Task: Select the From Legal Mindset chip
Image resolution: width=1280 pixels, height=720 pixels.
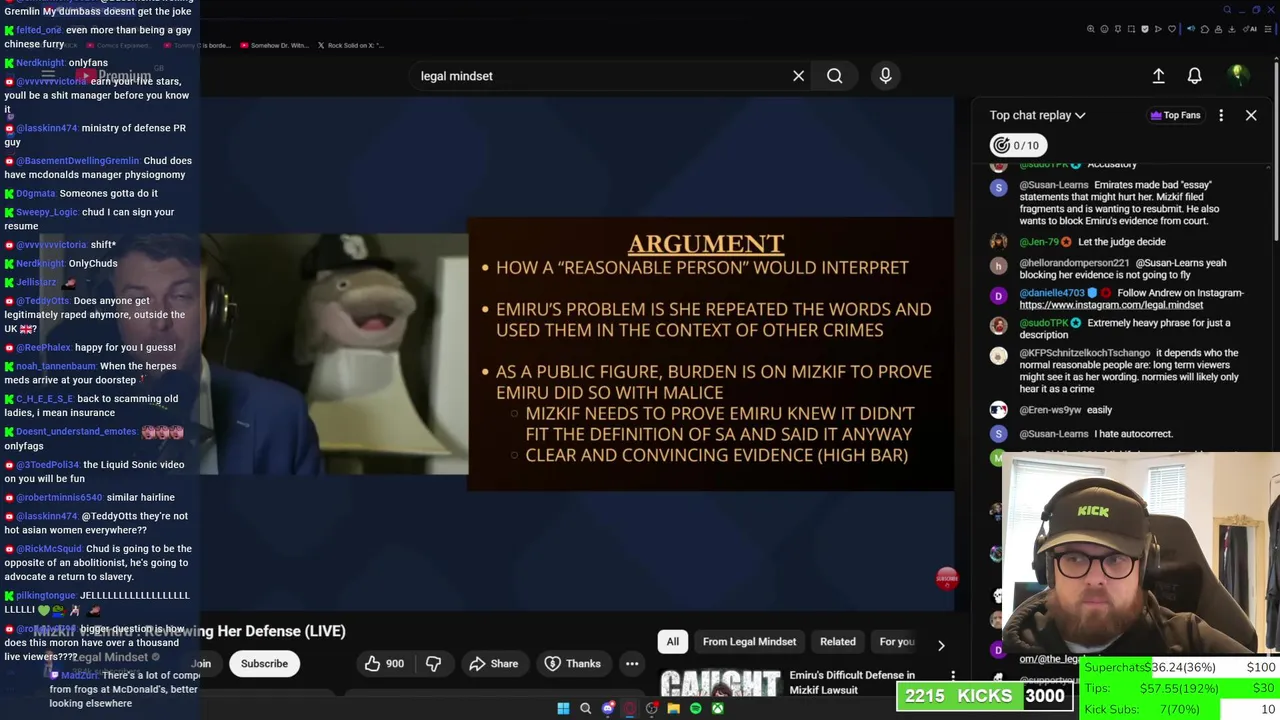Action: click(x=749, y=642)
